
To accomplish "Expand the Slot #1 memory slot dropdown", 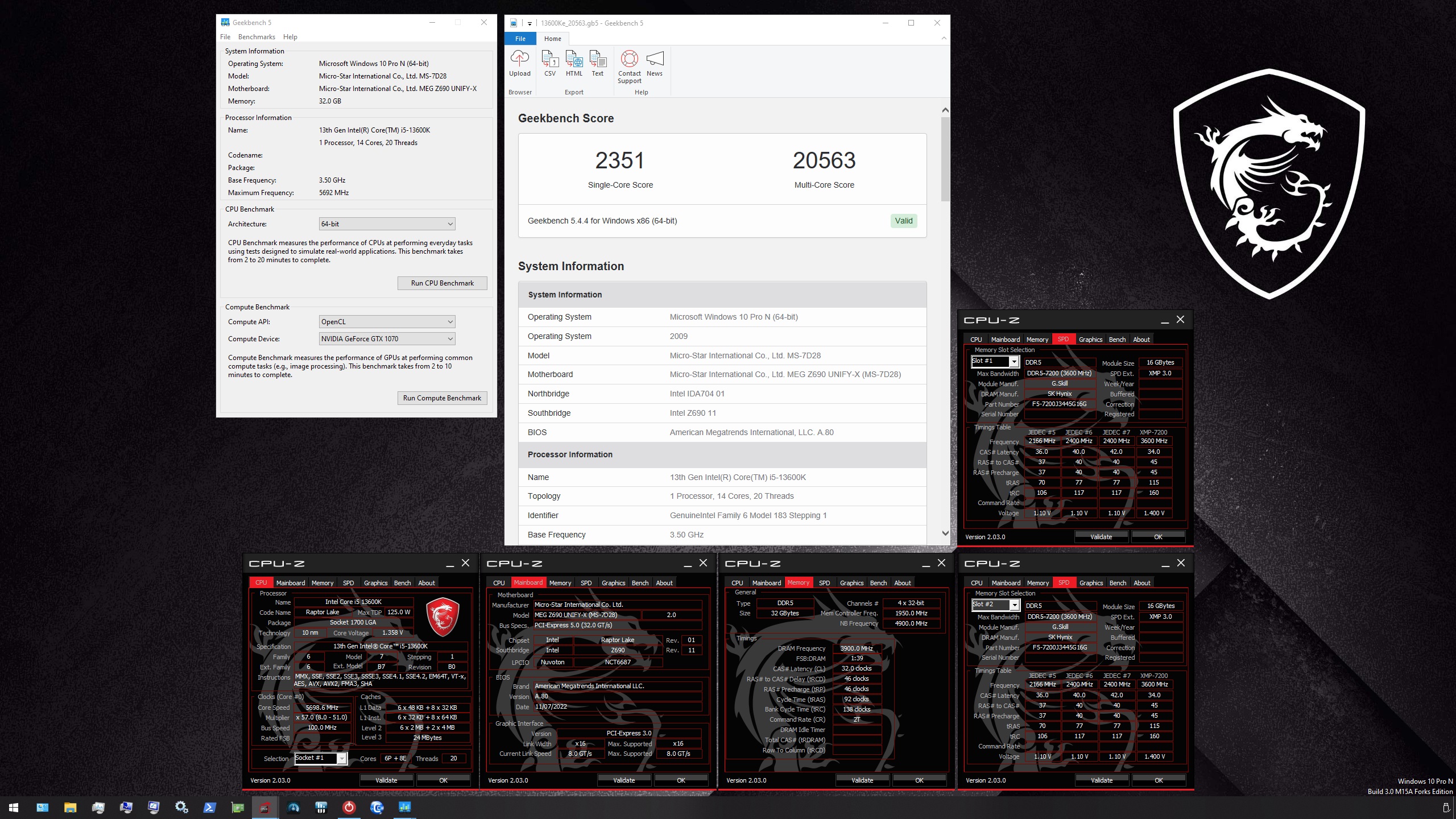I will point(1014,362).
